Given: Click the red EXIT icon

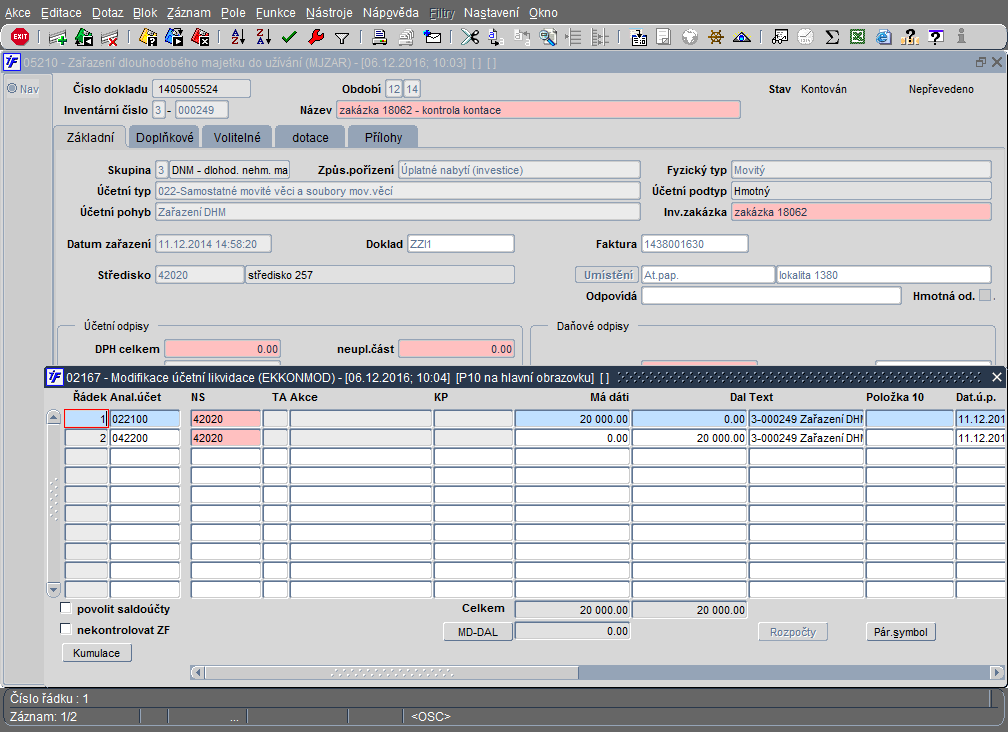Looking at the screenshot, I should point(20,37).
